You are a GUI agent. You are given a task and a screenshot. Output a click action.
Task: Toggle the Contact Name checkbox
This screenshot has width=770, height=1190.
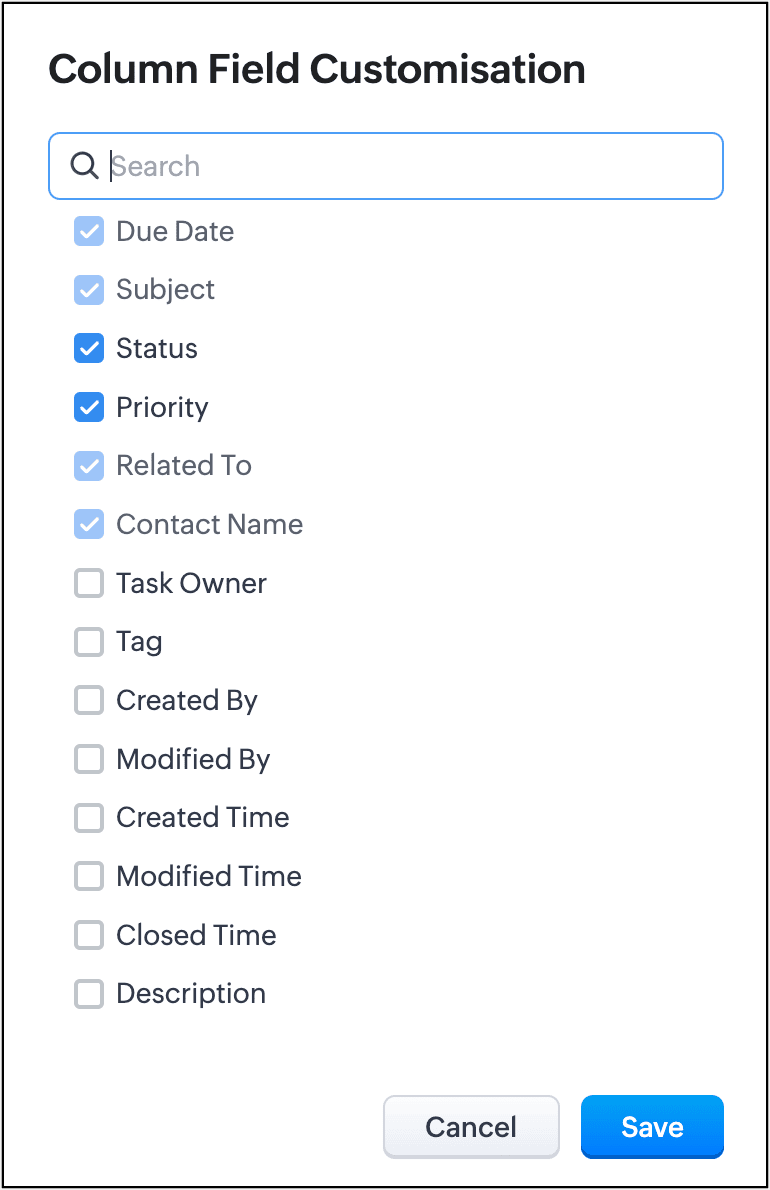89,525
